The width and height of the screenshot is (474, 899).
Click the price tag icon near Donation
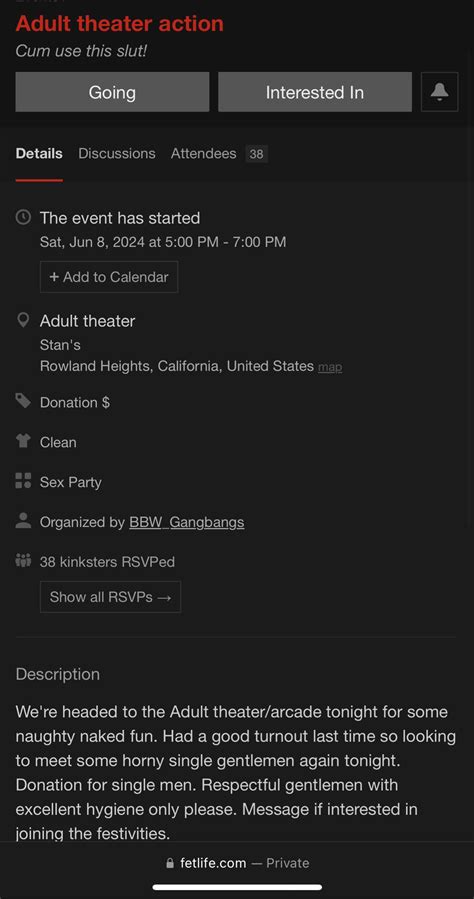pyautogui.click(x=23, y=401)
